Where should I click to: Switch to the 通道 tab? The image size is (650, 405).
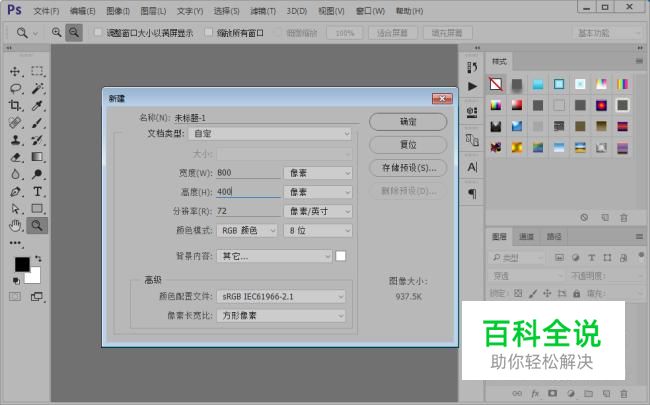click(526, 236)
